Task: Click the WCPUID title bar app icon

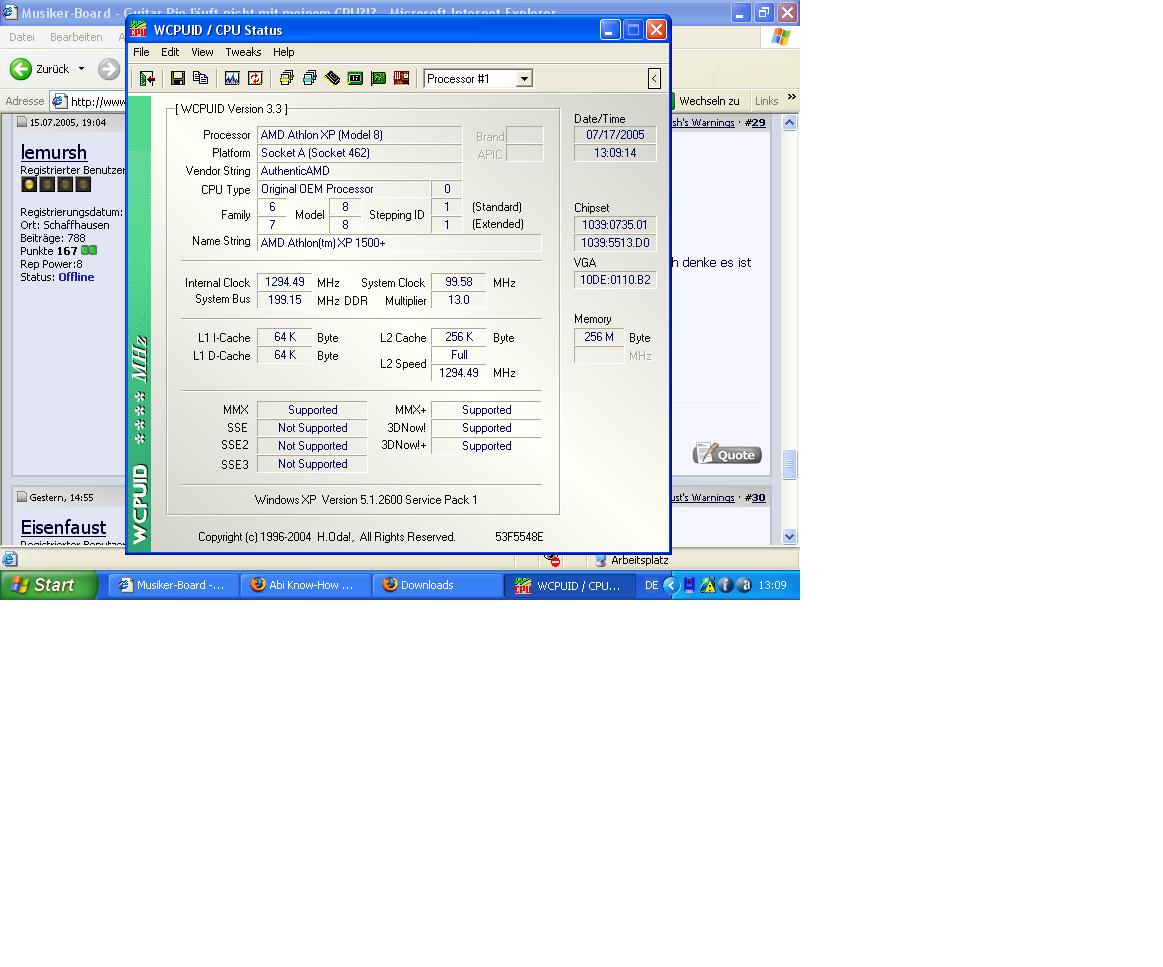Action: pyautogui.click(x=139, y=30)
